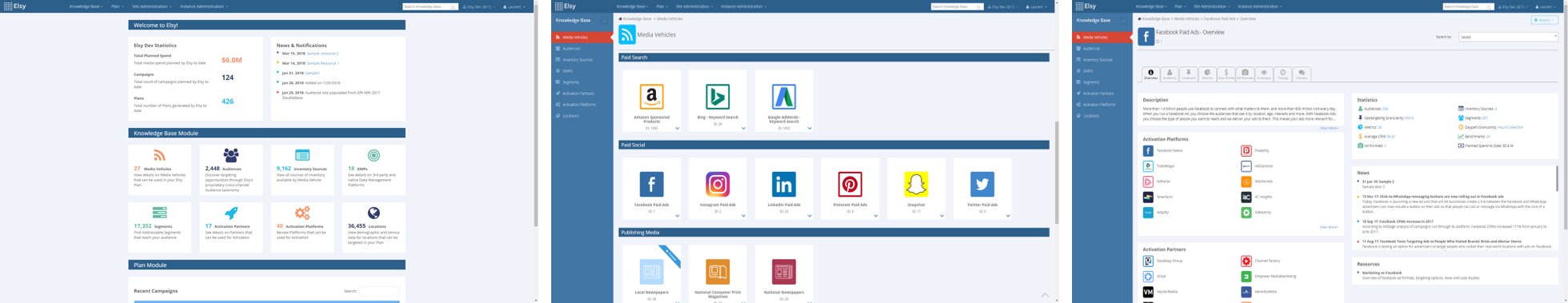Open the Inventory Sources icon on dashboard
1568x303 pixels.
[x=302, y=155]
